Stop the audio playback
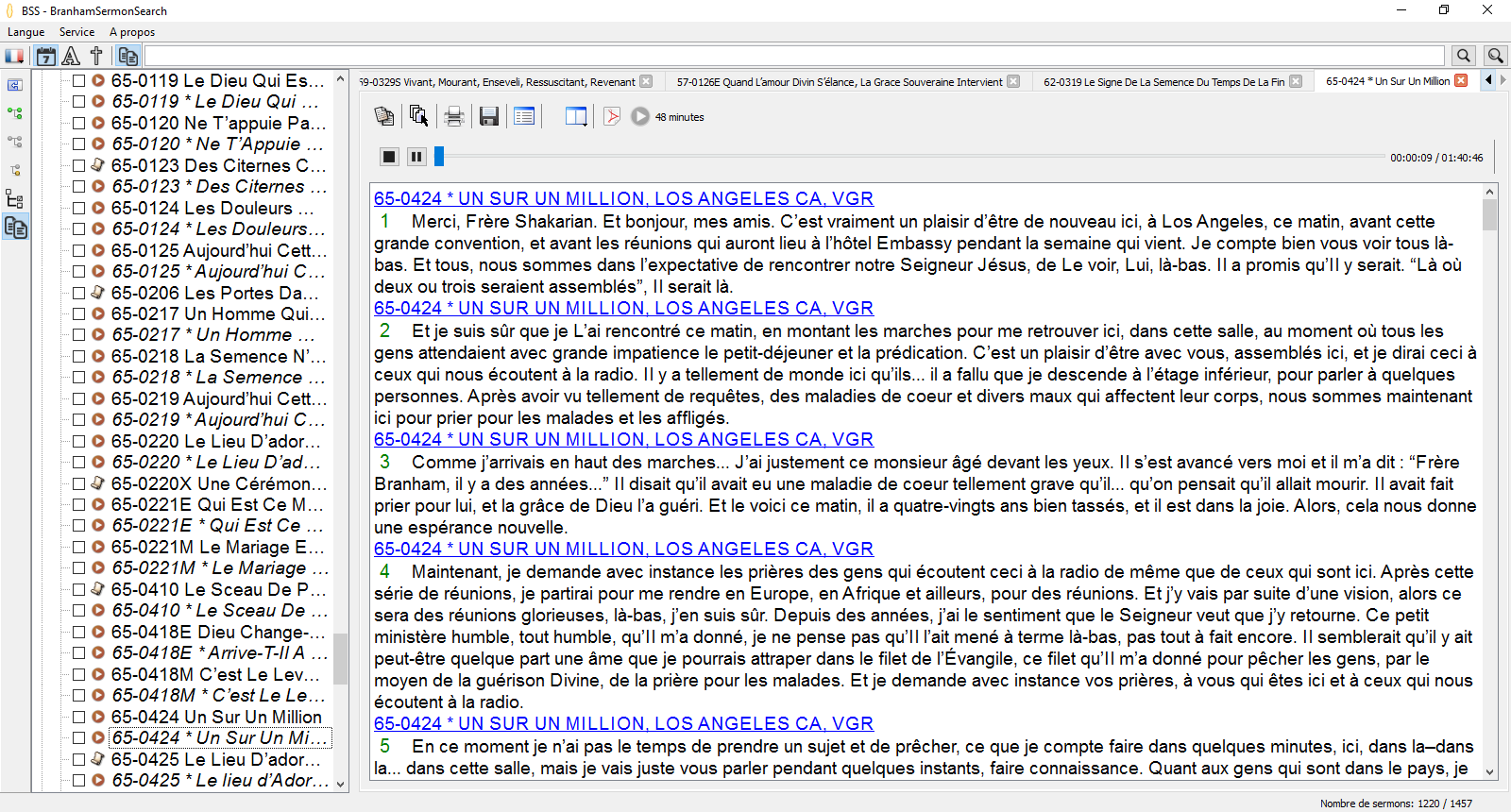 389,157
